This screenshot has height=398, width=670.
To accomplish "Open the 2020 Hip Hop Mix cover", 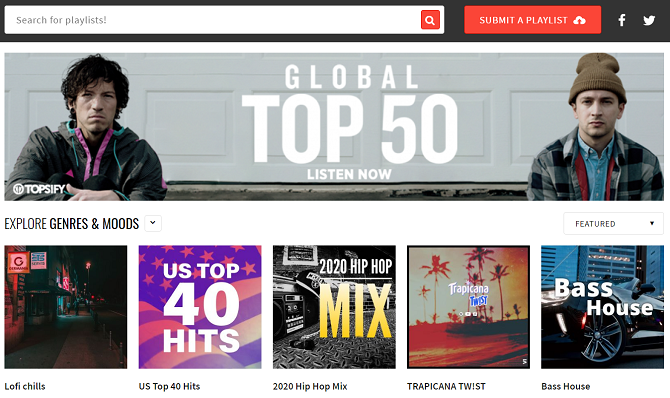I will tap(334, 307).
